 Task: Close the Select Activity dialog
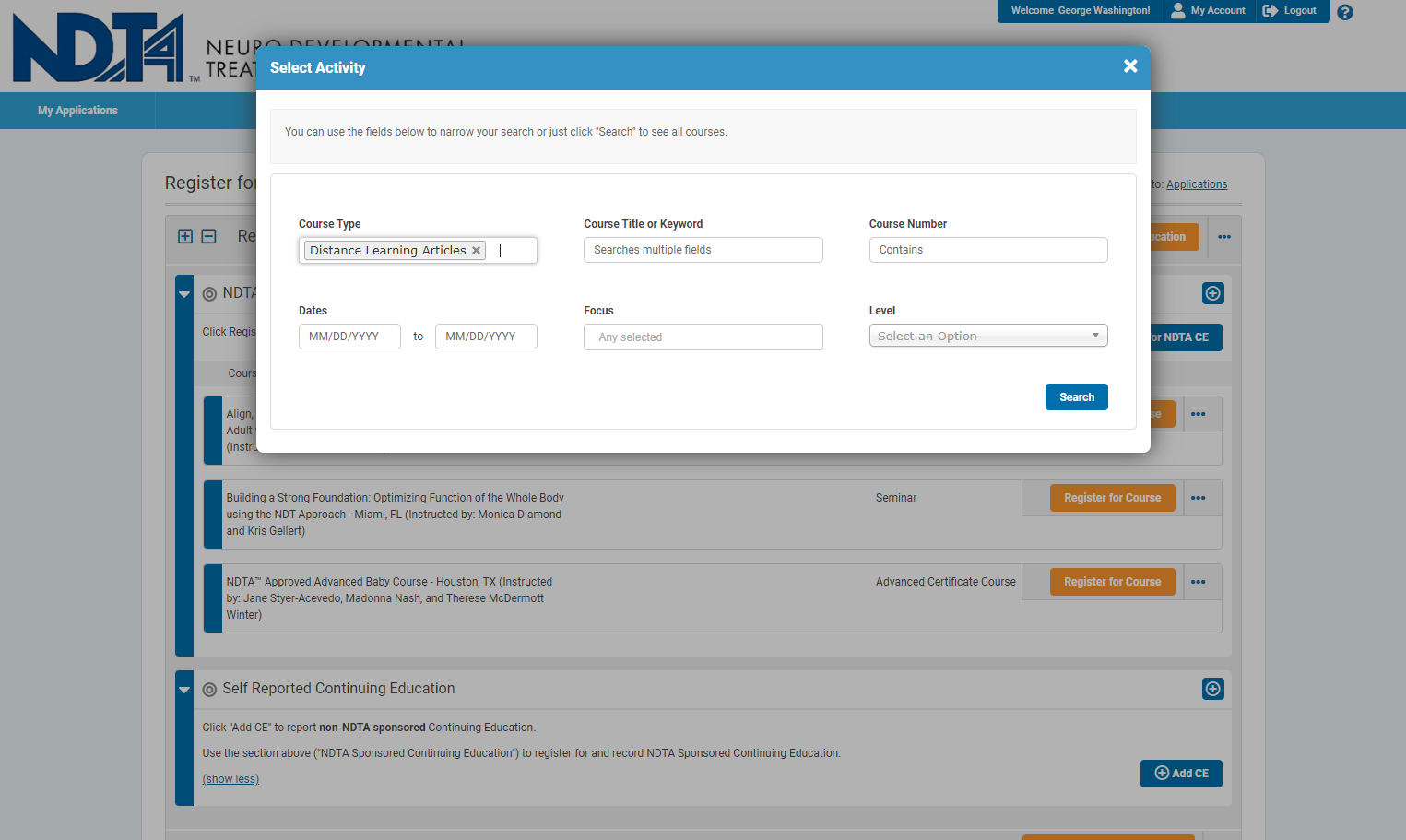click(1130, 66)
